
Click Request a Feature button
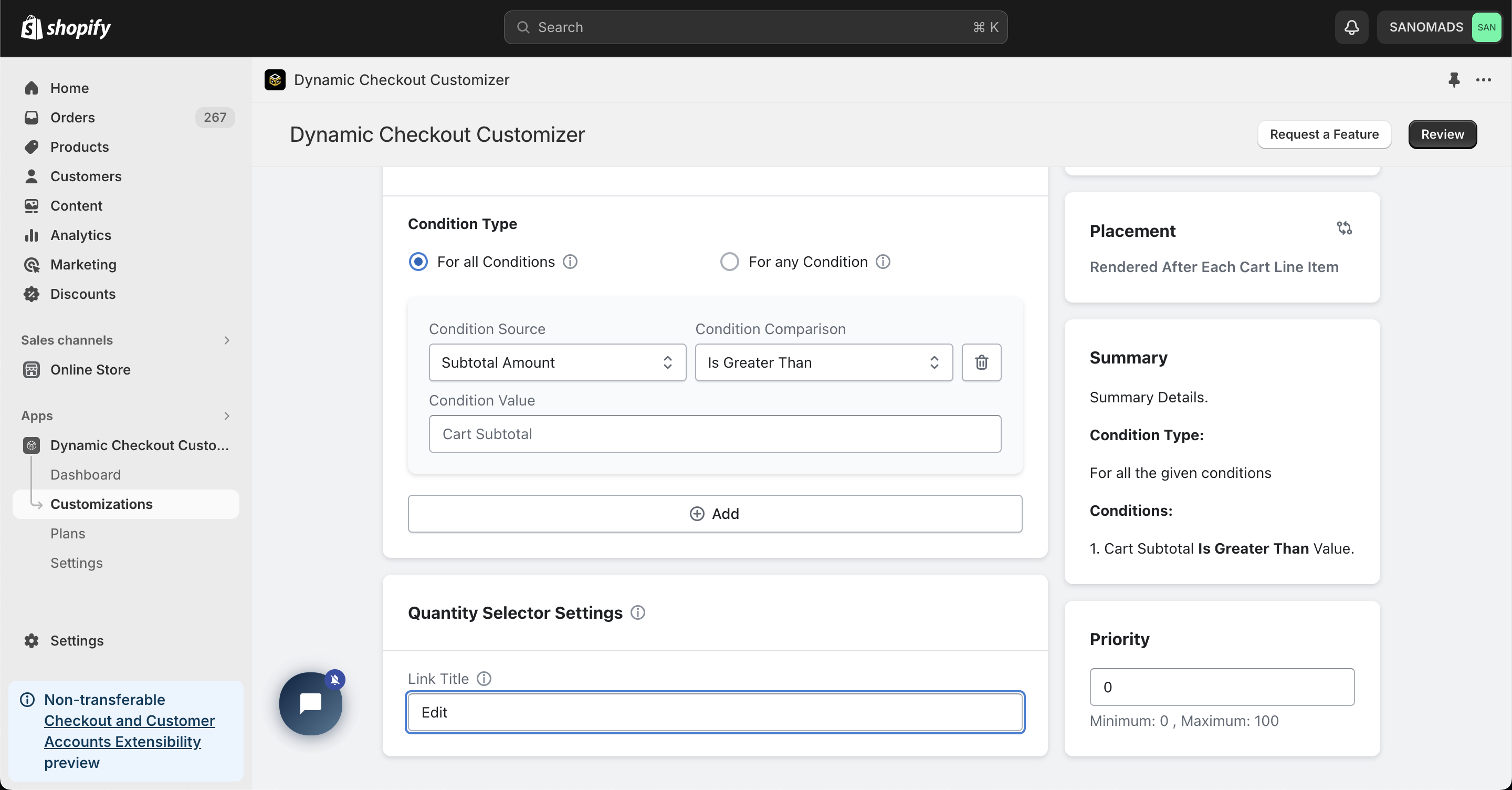click(x=1324, y=134)
